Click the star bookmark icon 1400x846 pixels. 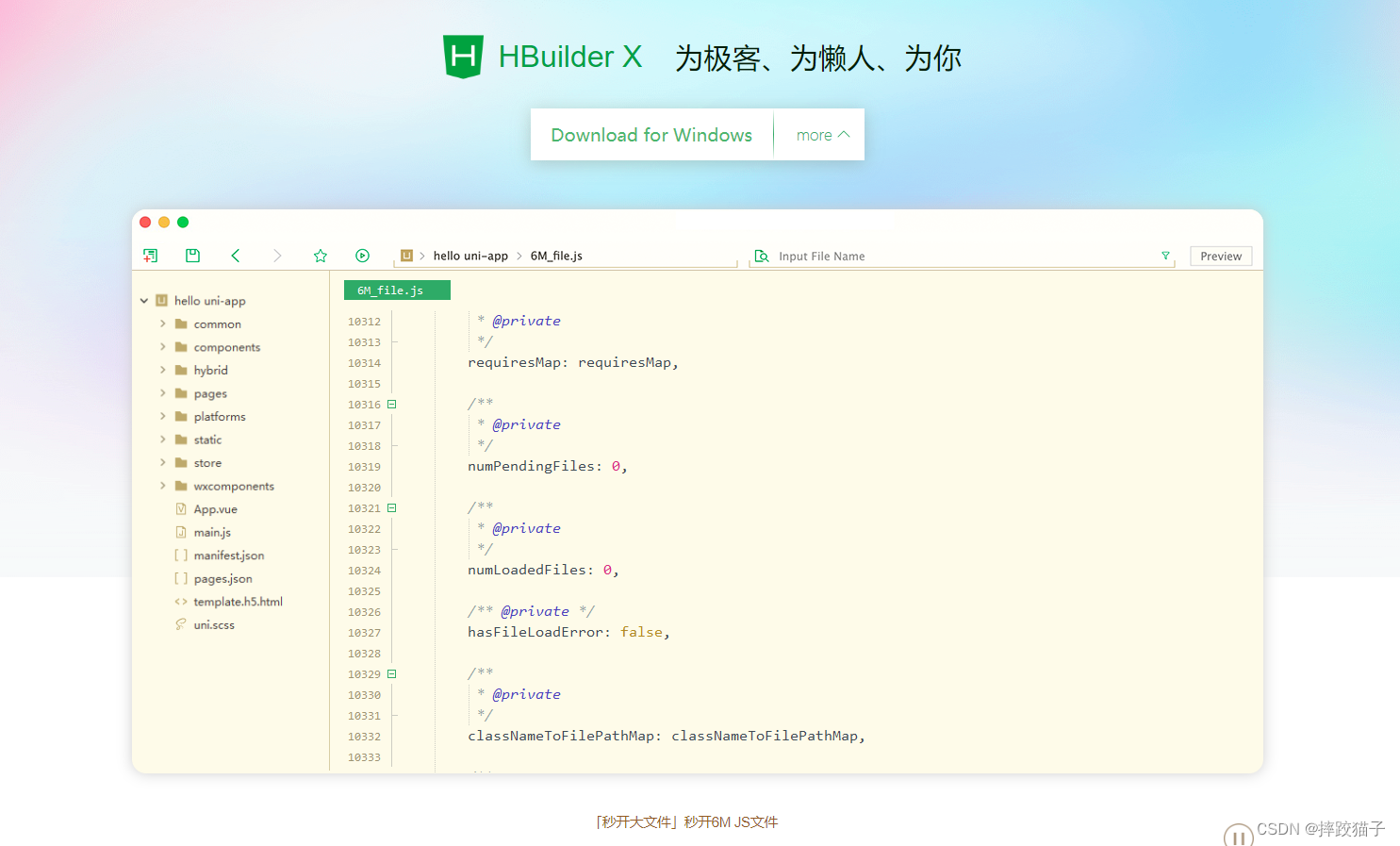point(321,256)
